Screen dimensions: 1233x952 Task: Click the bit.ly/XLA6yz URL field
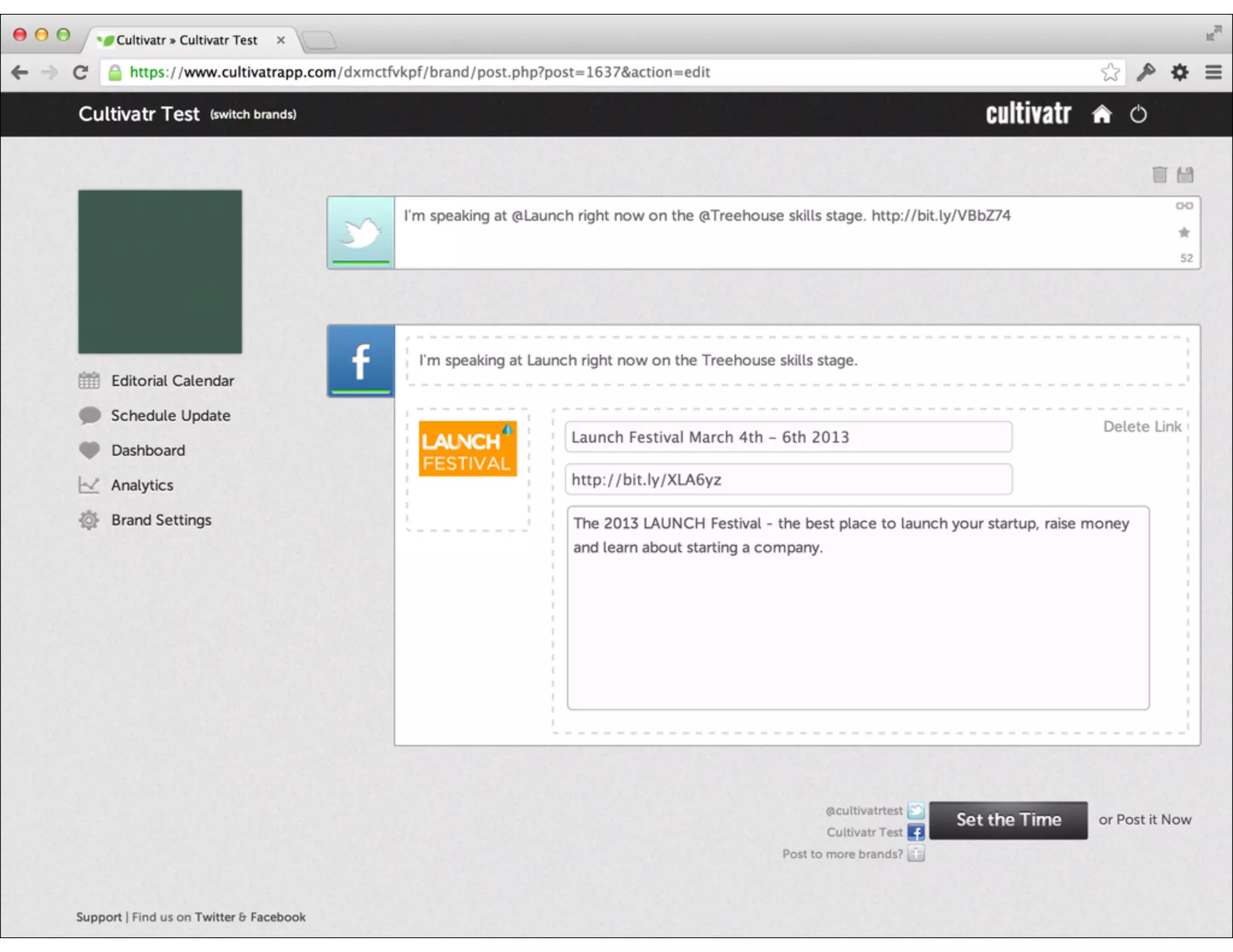(x=787, y=480)
